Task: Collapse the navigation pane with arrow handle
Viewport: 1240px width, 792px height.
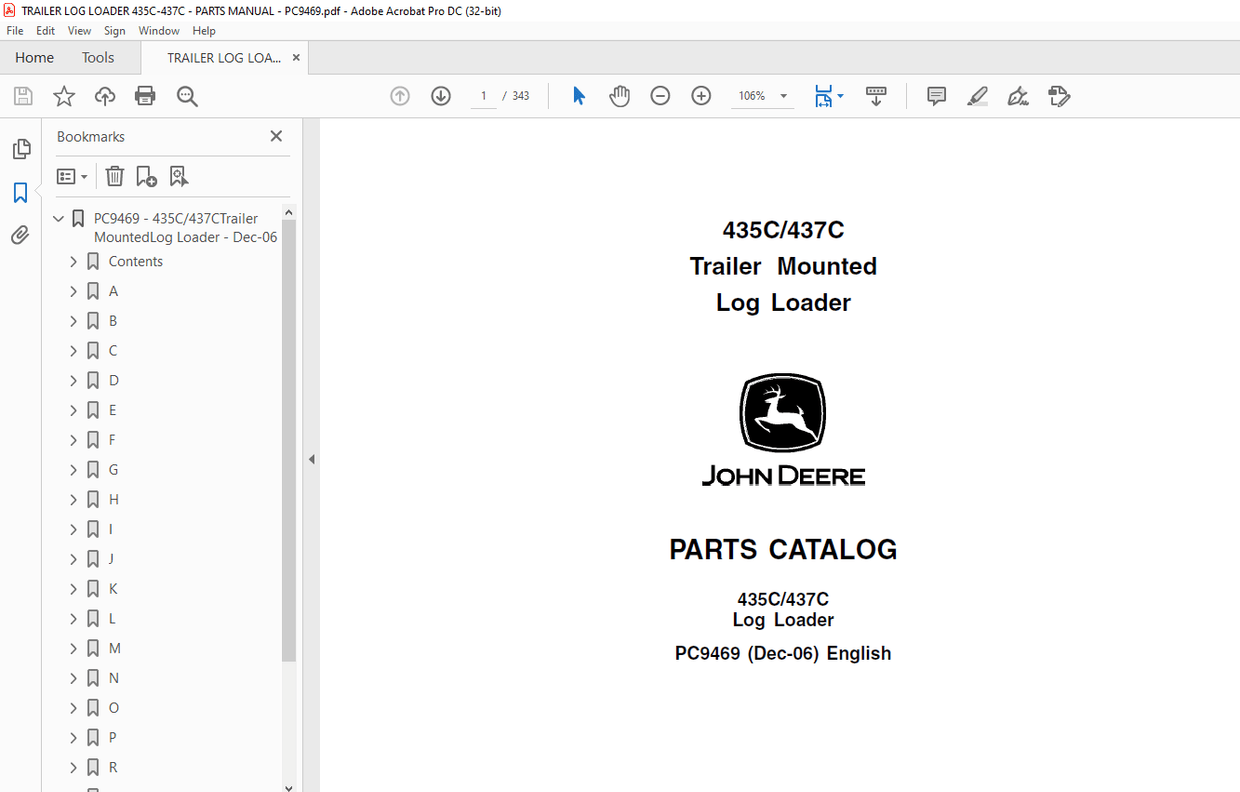Action: coord(311,459)
